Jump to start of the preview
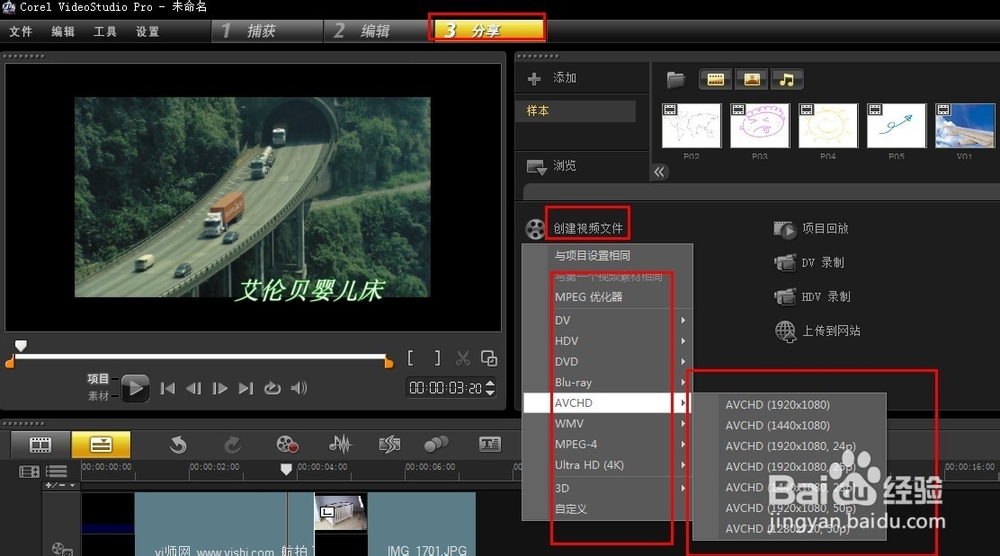Viewport: 1000px width, 556px height. tap(168, 388)
